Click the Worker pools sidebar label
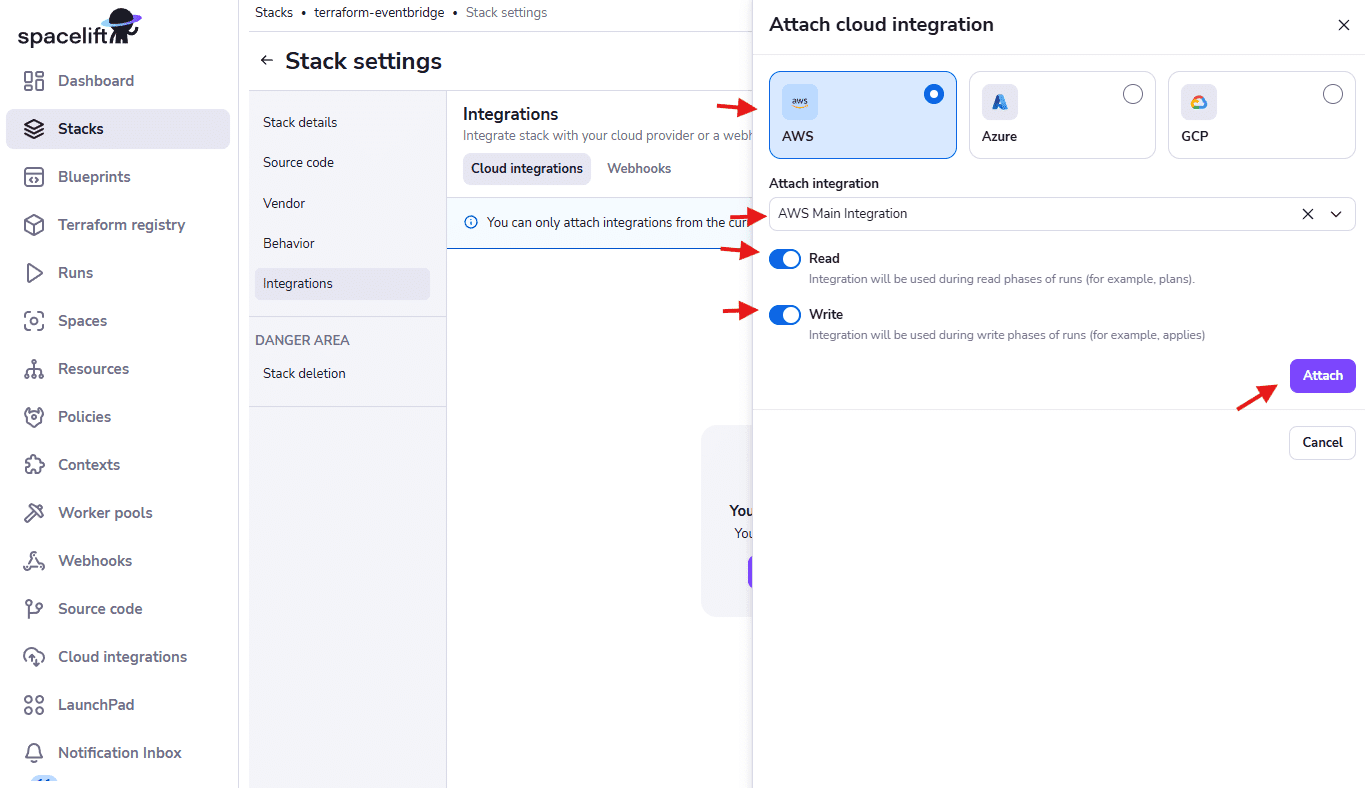1365x788 pixels. tap(105, 513)
